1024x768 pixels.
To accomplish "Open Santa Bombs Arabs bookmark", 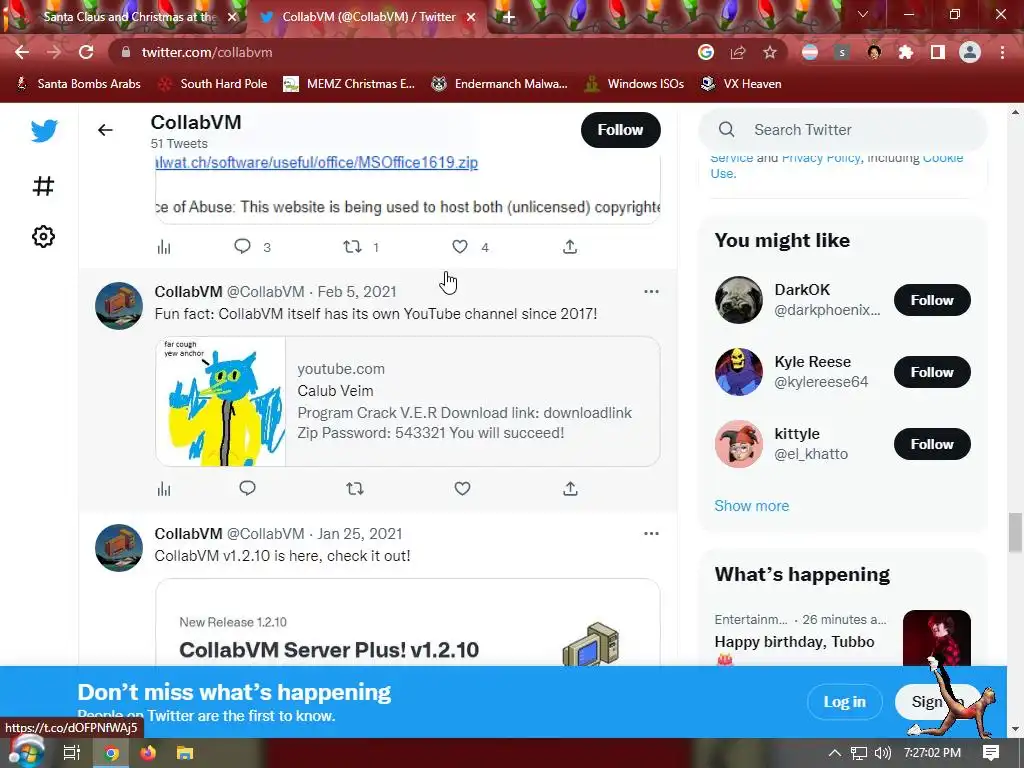I will click(78, 84).
